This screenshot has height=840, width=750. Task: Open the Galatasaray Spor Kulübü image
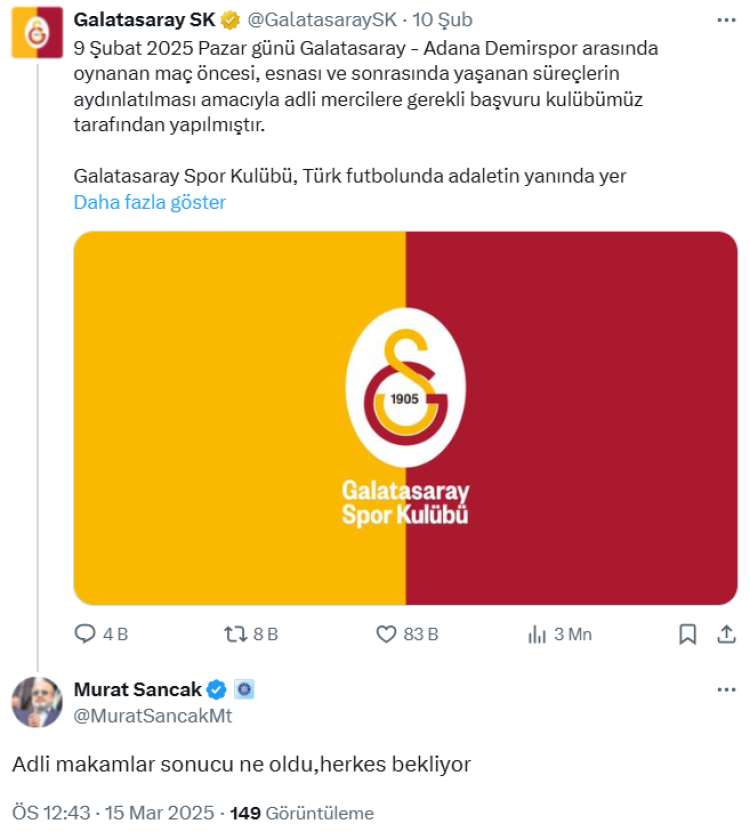click(405, 418)
